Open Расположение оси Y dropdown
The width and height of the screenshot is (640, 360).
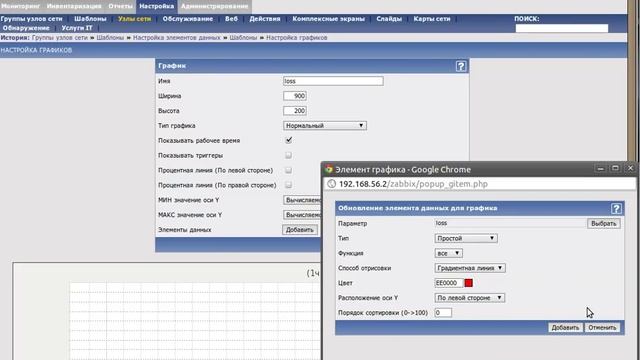click(469, 298)
